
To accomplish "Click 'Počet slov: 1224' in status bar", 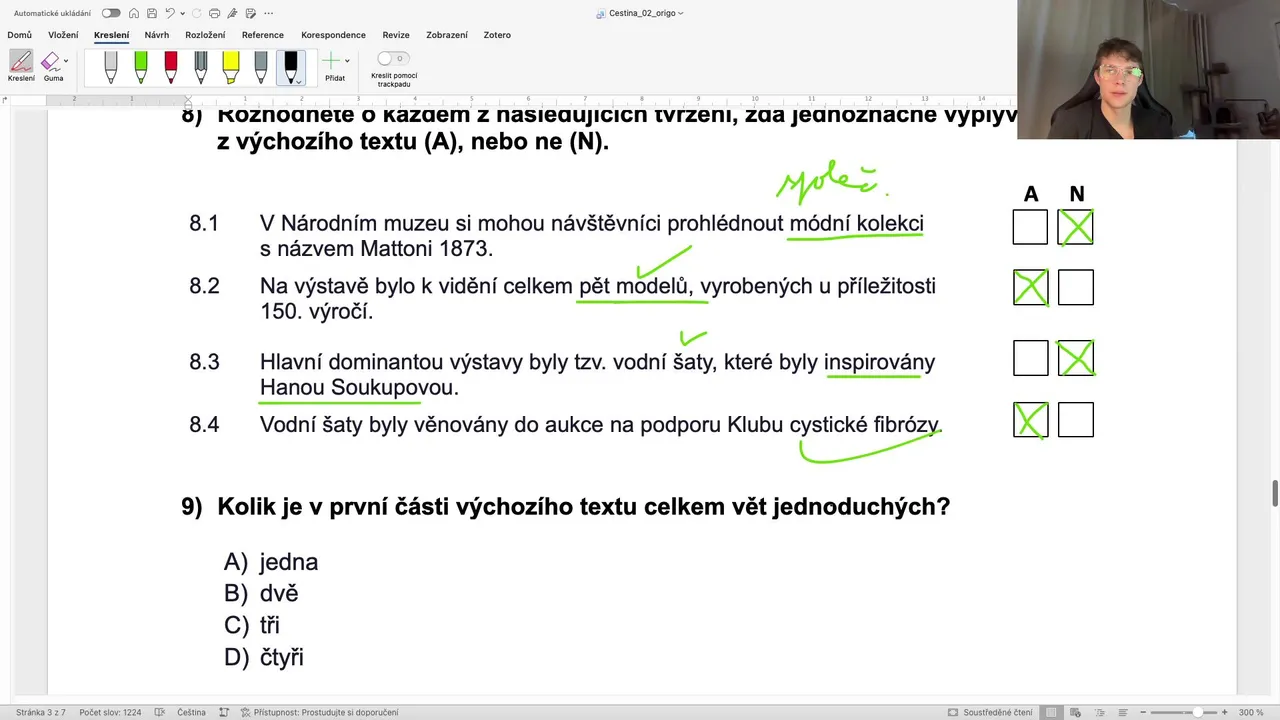I will click(110, 712).
